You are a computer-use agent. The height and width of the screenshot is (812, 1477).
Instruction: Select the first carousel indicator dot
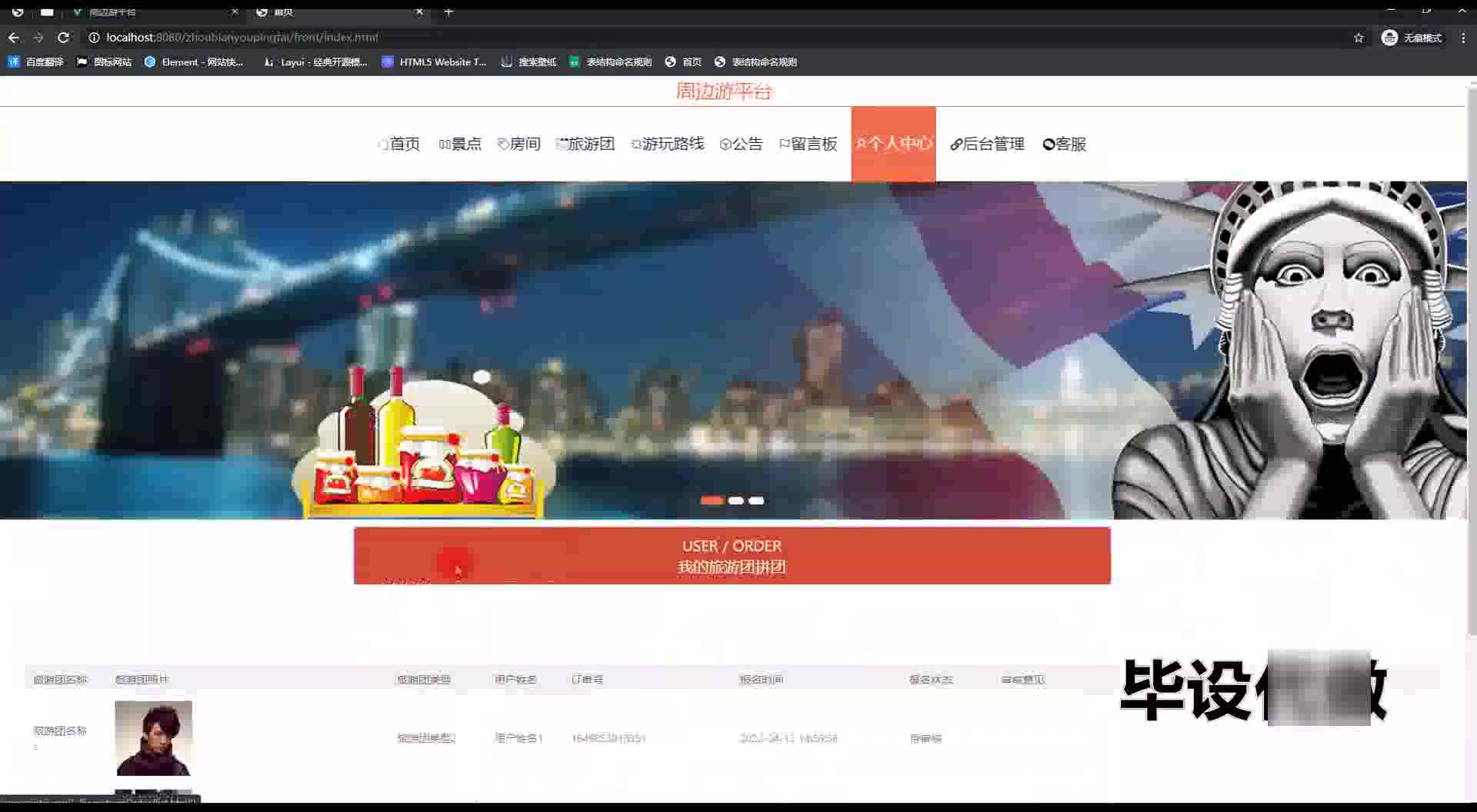(x=712, y=501)
